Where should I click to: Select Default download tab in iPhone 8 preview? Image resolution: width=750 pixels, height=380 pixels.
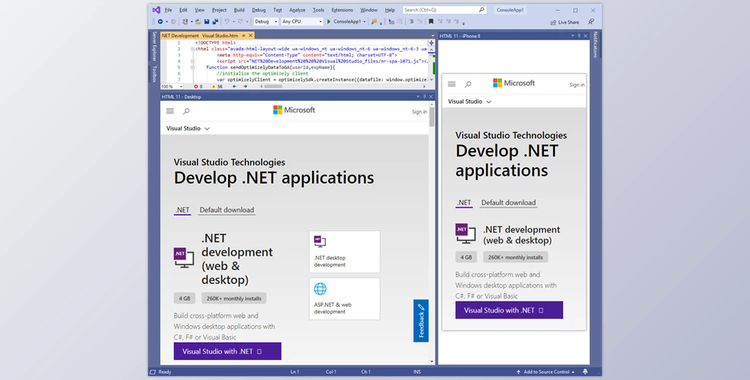[508, 203]
